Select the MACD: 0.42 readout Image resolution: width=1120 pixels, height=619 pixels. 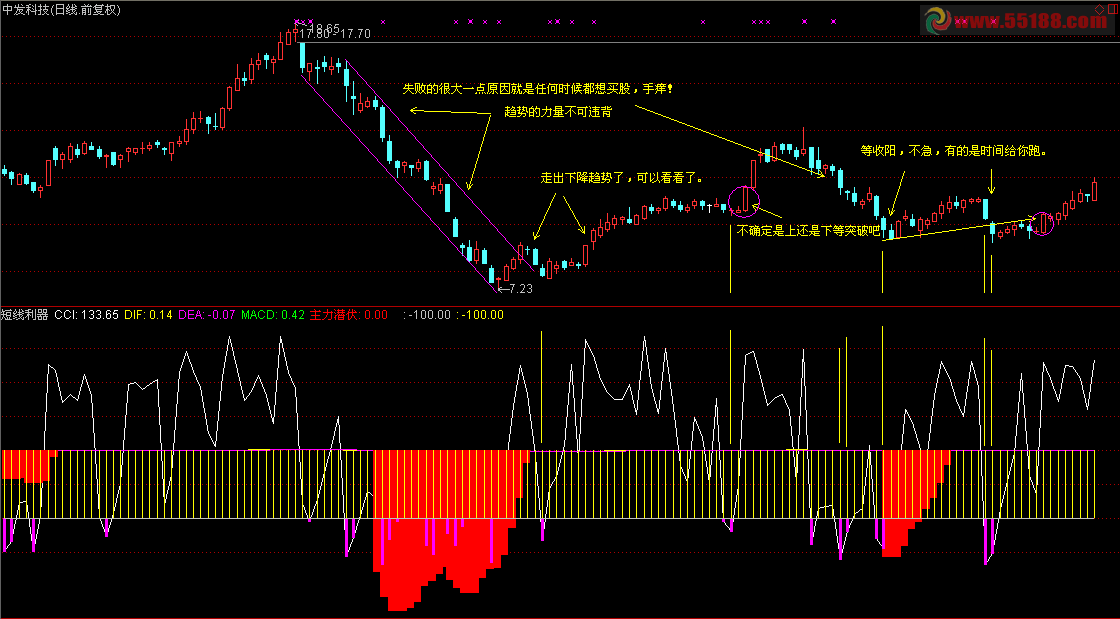point(273,315)
